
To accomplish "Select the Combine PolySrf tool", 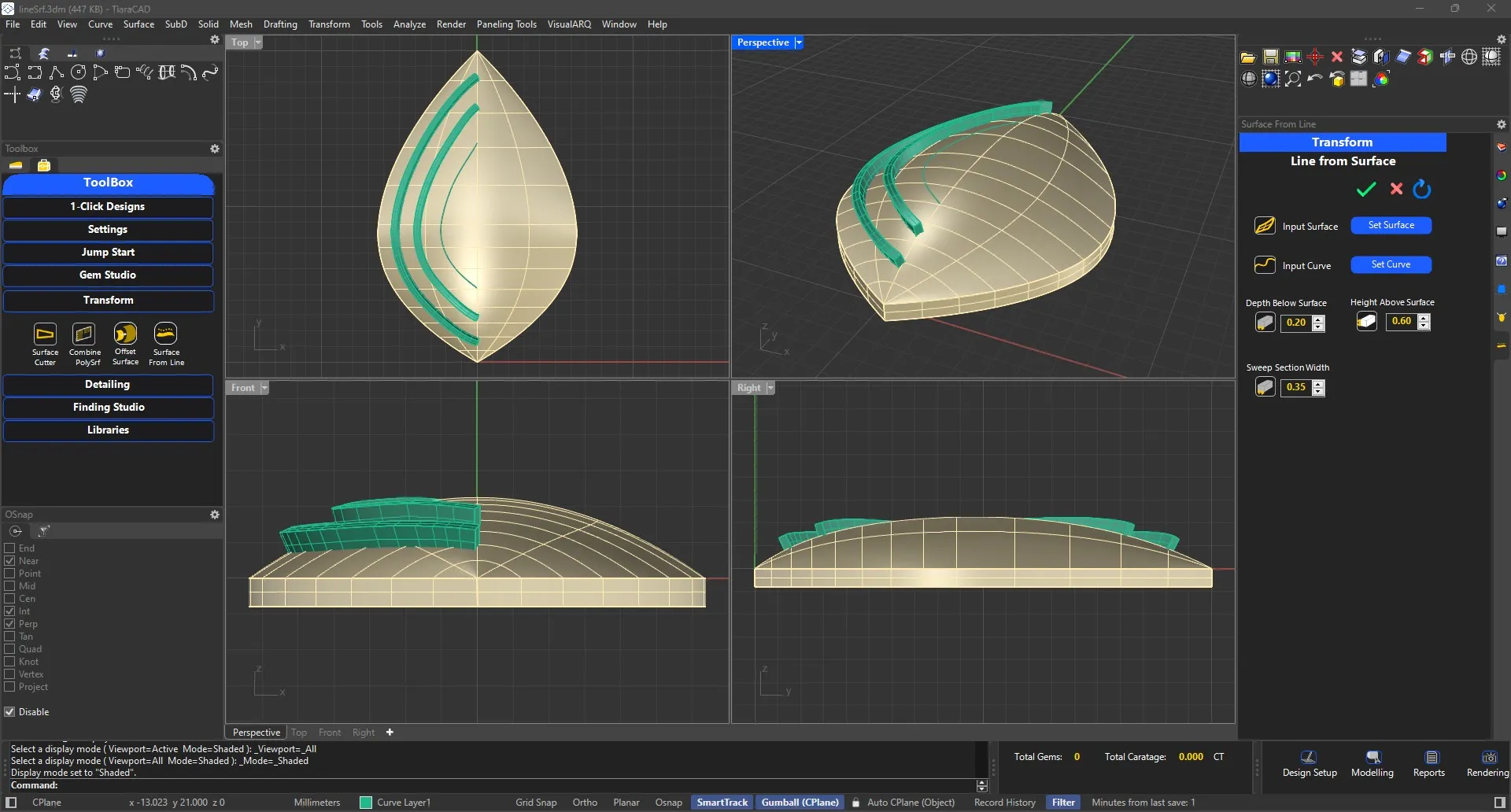I will coord(84,334).
